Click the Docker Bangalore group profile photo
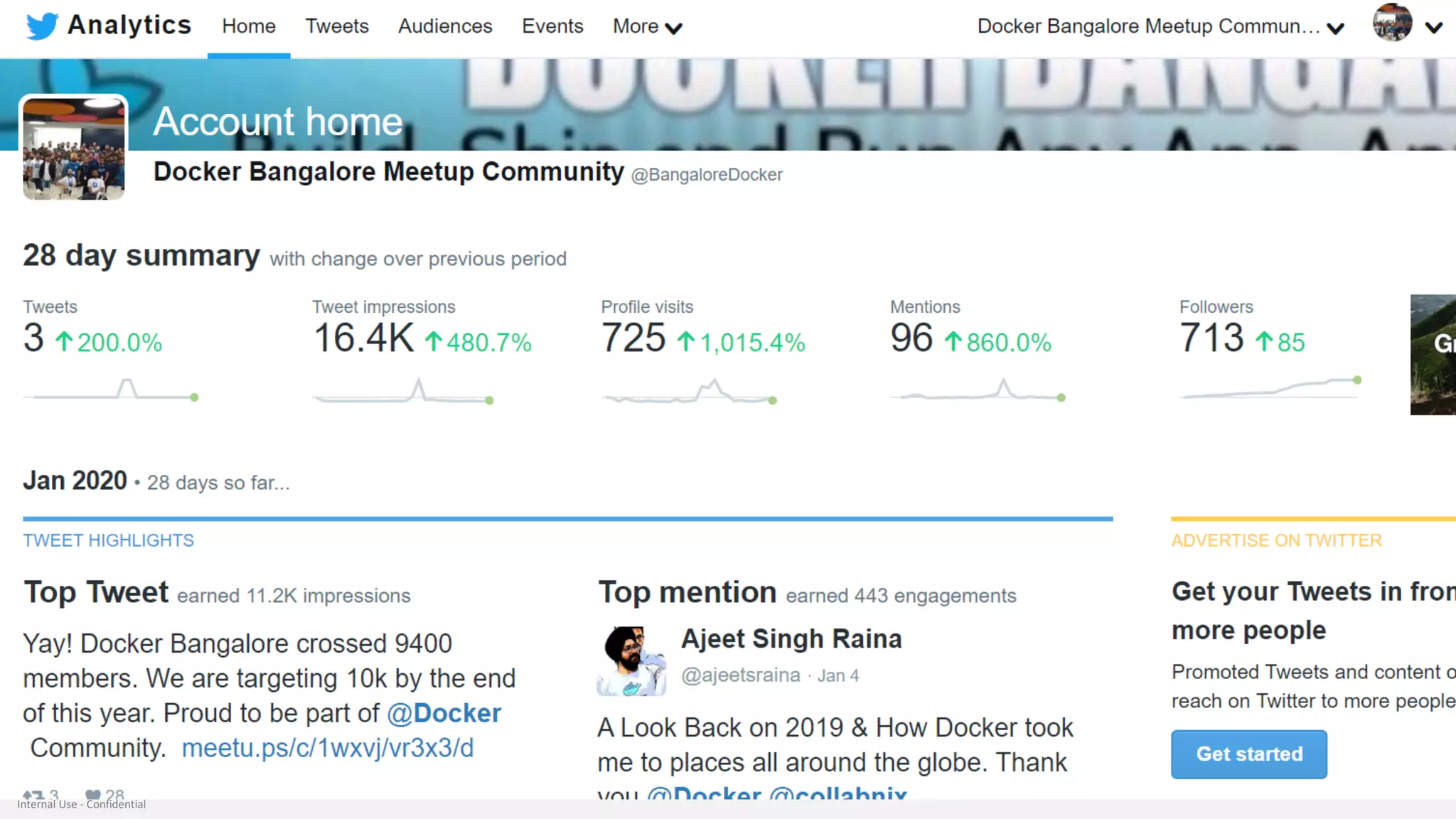The image size is (1456, 819). pos(74,148)
